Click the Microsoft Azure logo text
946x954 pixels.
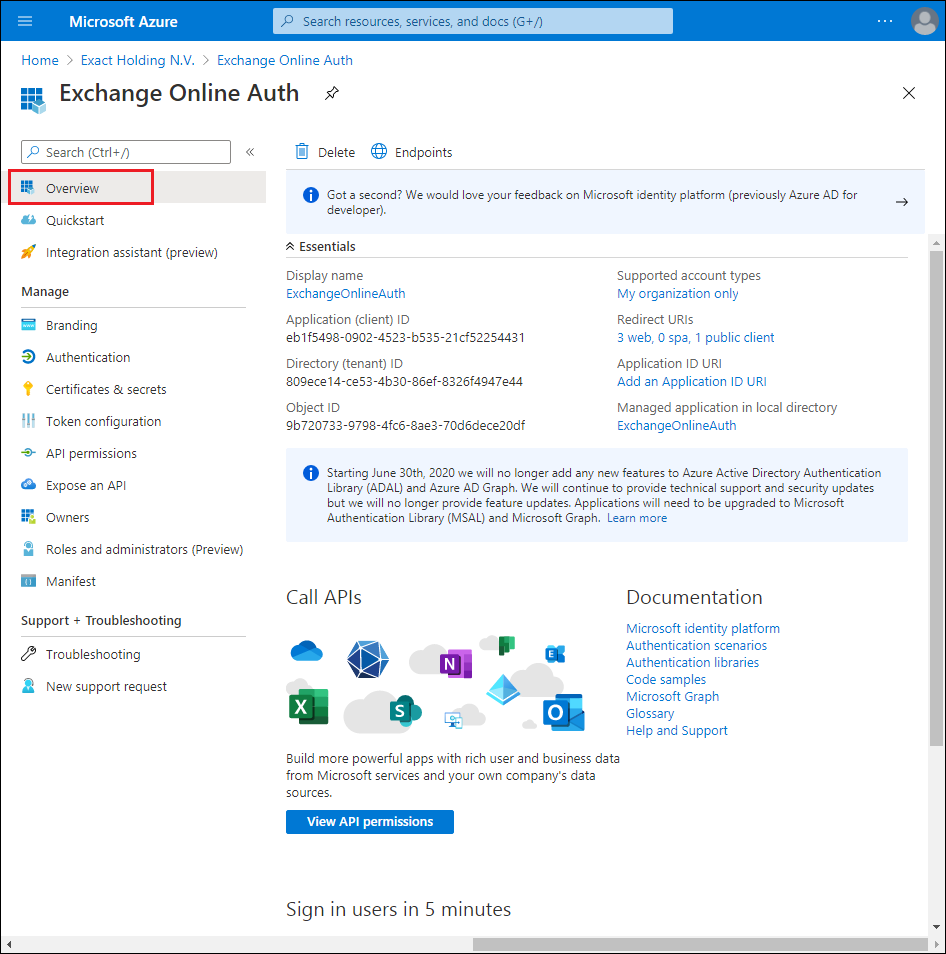pos(123,21)
